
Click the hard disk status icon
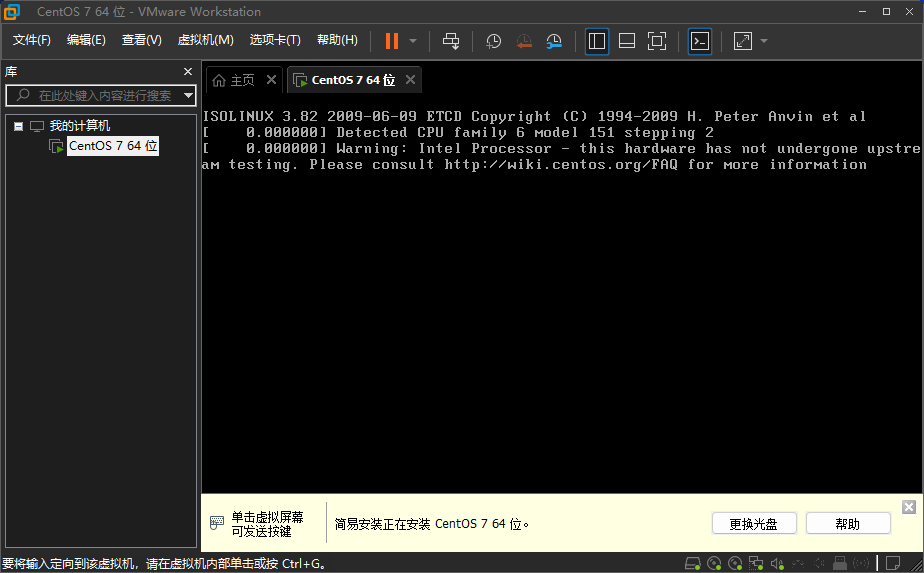pyautogui.click(x=693, y=564)
